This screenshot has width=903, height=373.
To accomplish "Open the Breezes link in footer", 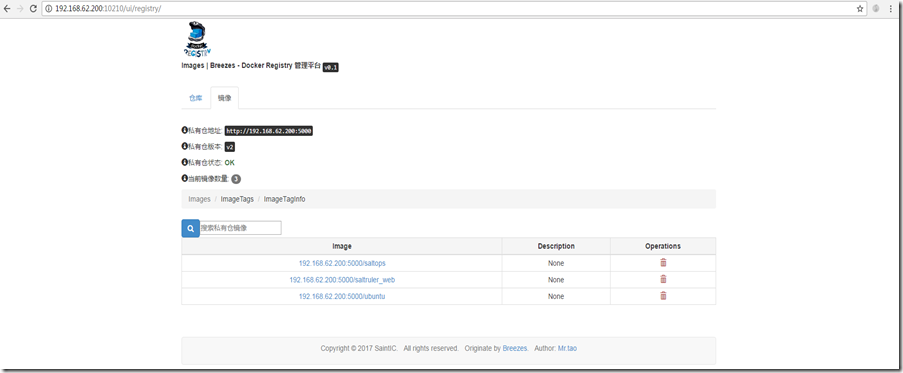I will [x=515, y=348].
